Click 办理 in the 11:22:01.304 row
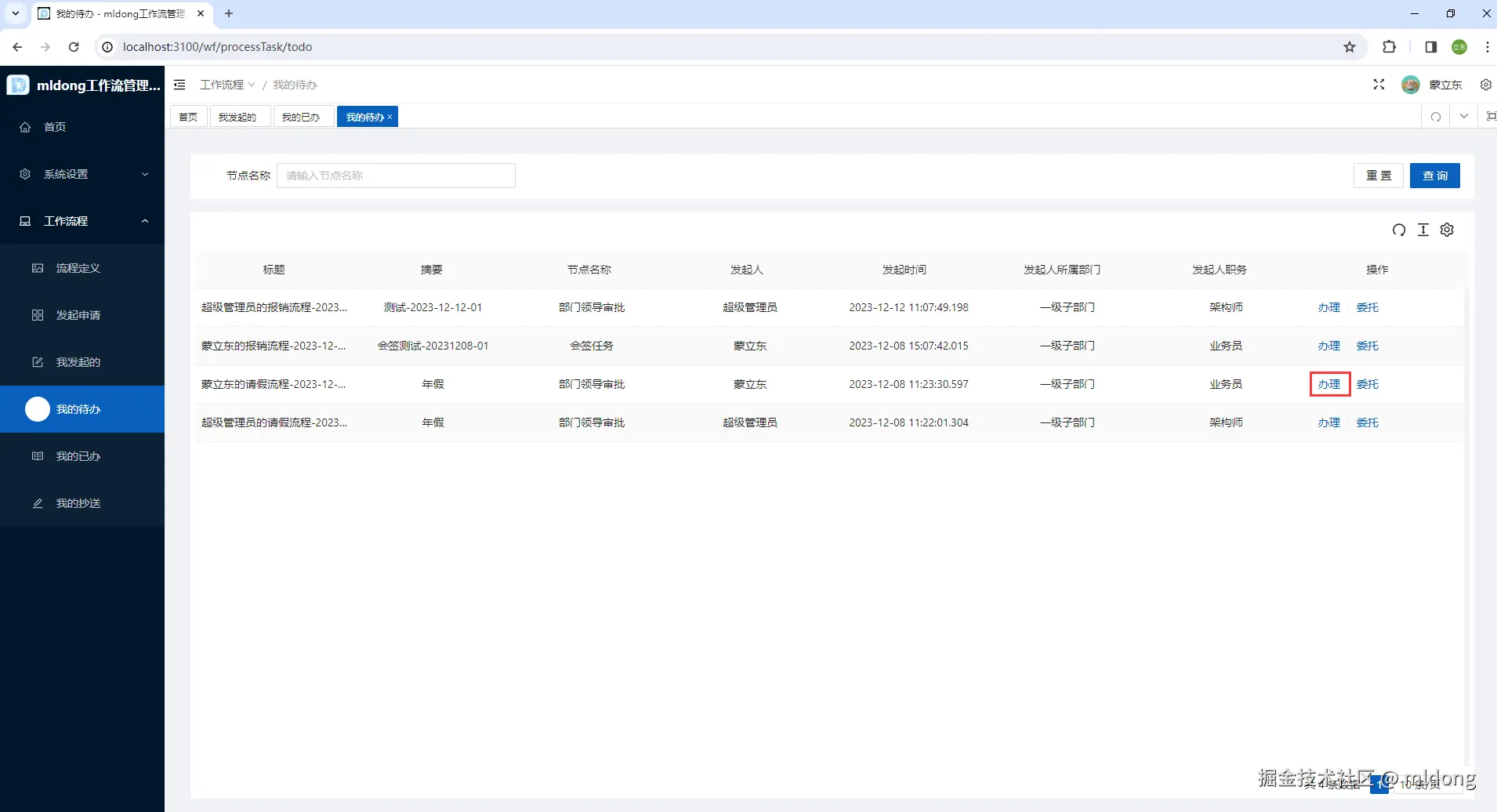Viewport: 1497px width, 812px height. pos(1328,422)
